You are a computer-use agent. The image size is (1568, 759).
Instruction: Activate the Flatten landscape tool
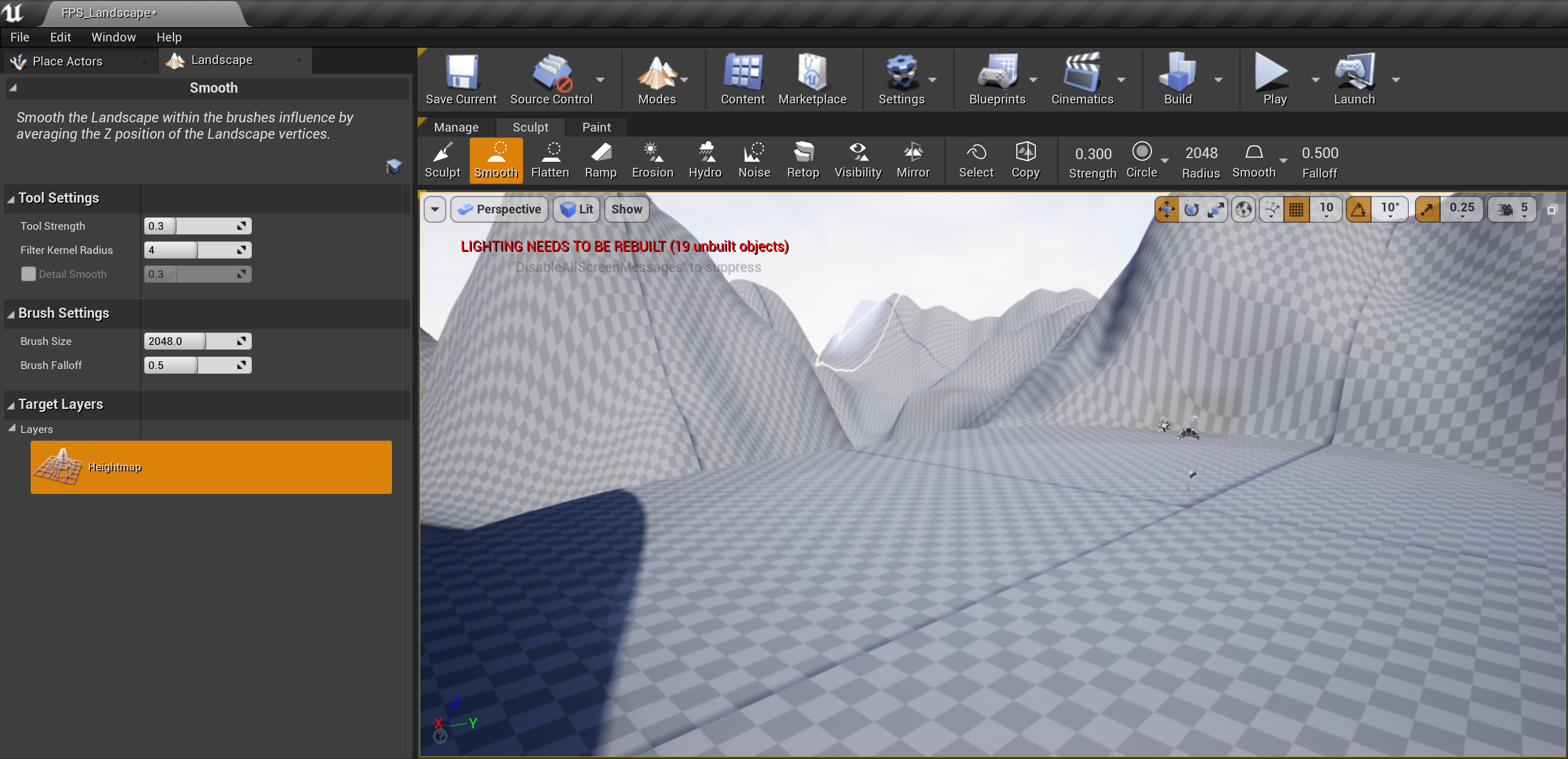coord(550,160)
